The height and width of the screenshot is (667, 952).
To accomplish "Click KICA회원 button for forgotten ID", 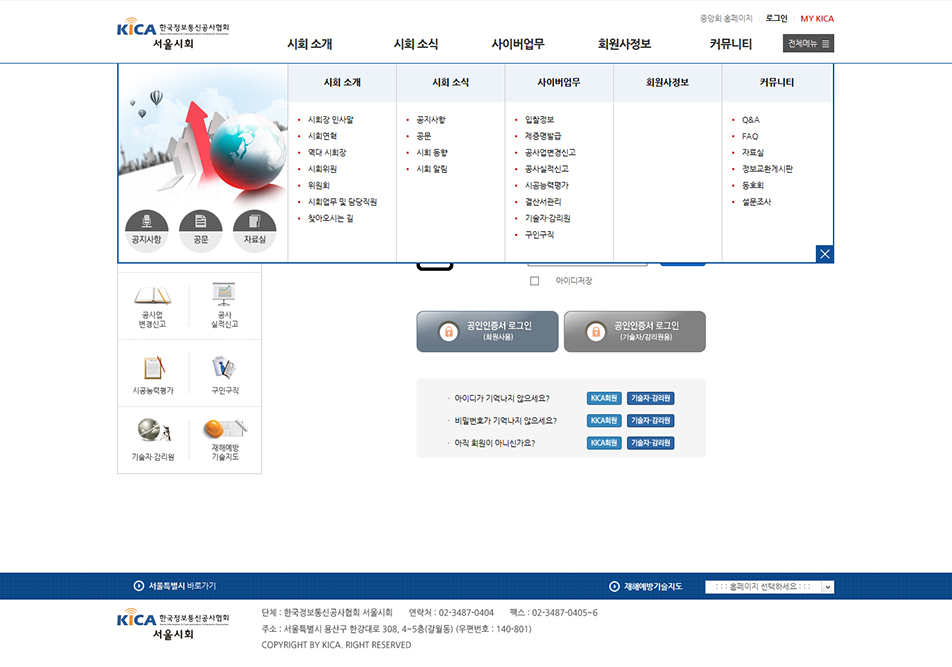I will [604, 398].
